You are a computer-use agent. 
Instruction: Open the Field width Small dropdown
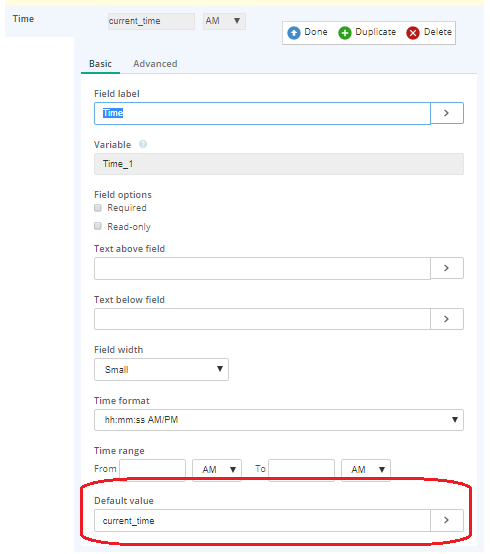click(161, 370)
